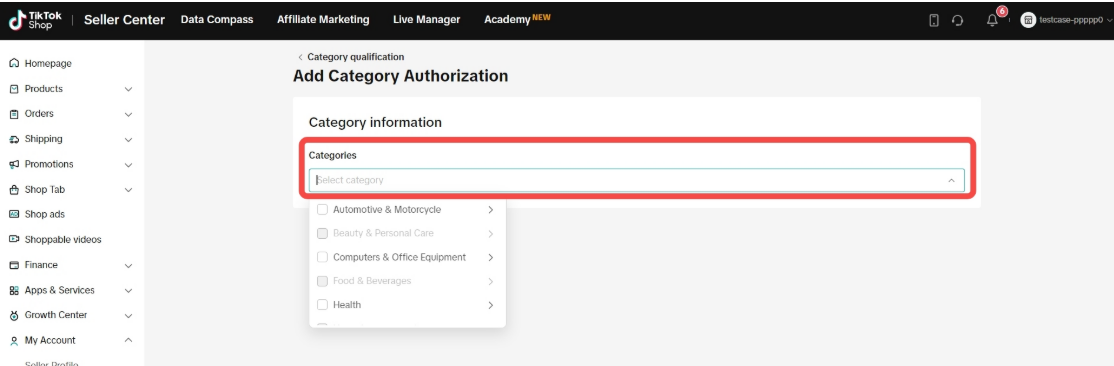1114x366 pixels.
Task: Tick the Health category checkbox
Action: pyautogui.click(x=322, y=305)
